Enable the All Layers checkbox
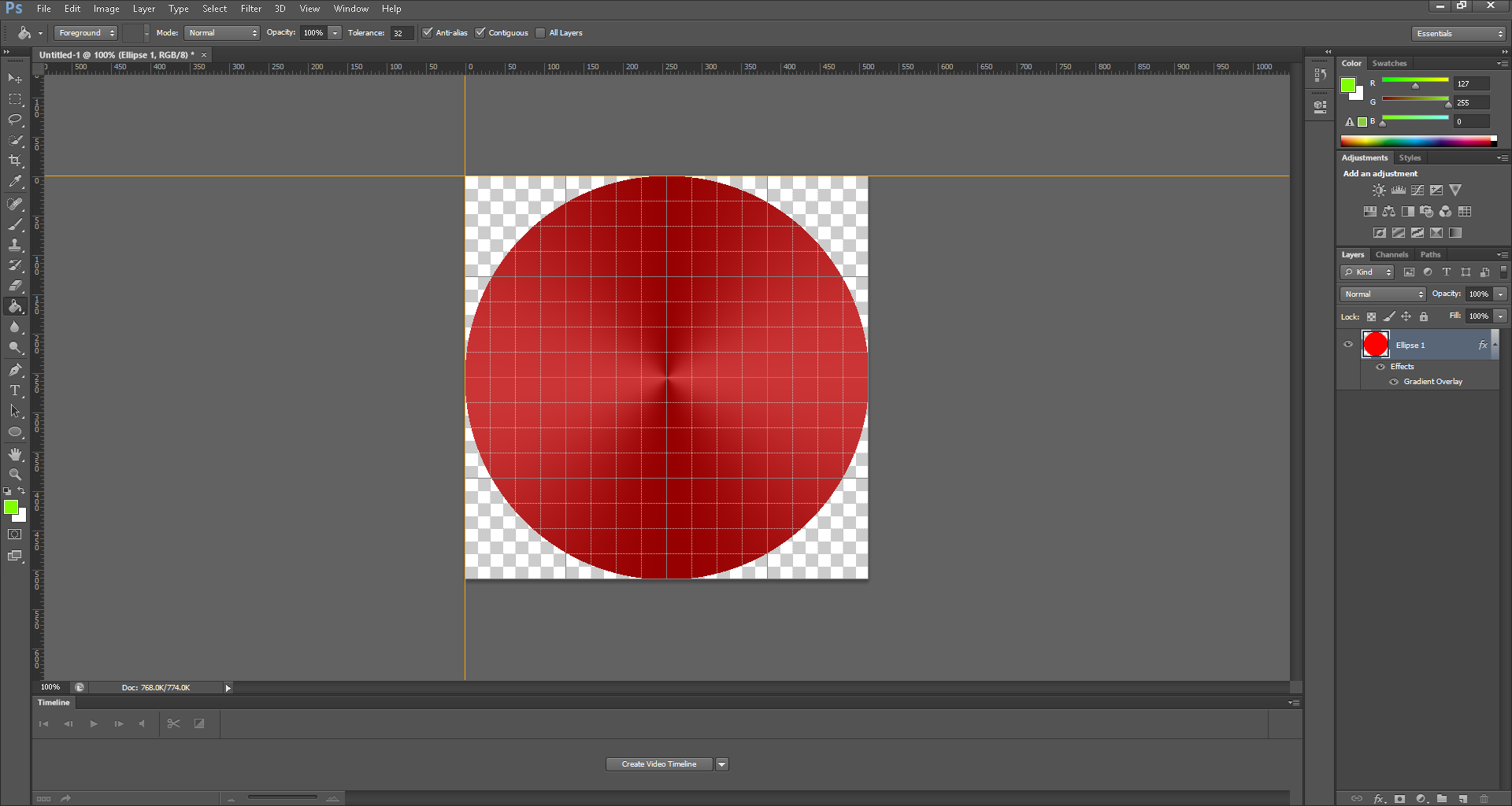Image resolution: width=1512 pixels, height=806 pixels. click(x=540, y=33)
